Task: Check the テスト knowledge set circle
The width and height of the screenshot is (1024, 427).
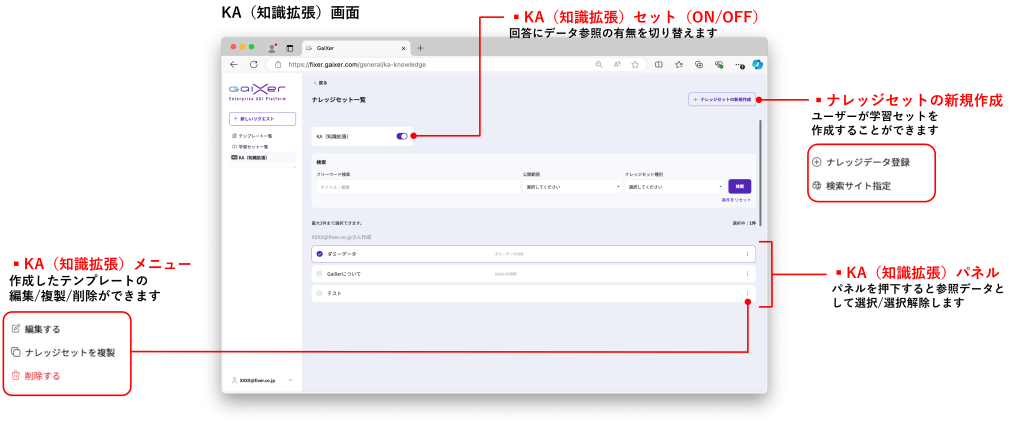Action: coord(319,293)
